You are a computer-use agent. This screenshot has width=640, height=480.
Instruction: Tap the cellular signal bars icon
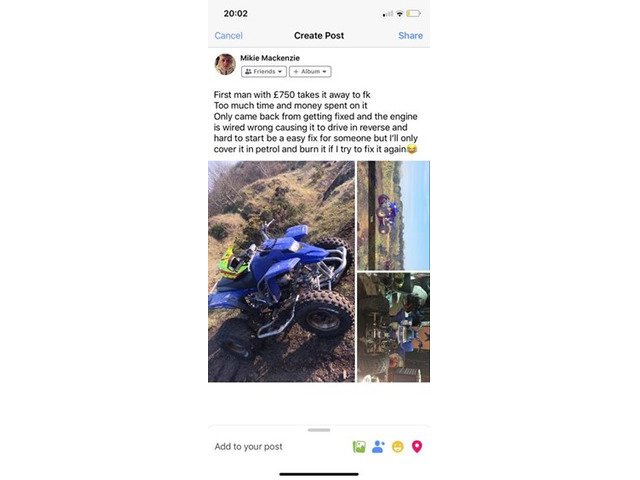point(388,14)
